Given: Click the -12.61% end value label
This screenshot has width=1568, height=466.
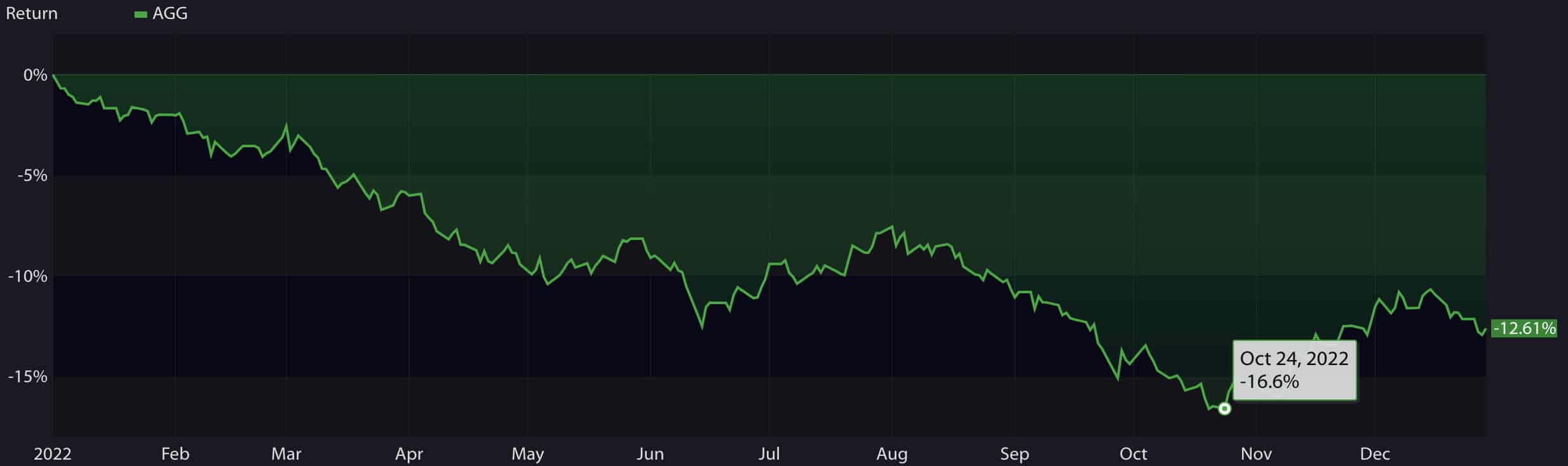Looking at the screenshot, I should pyautogui.click(x=1524, y=328).
